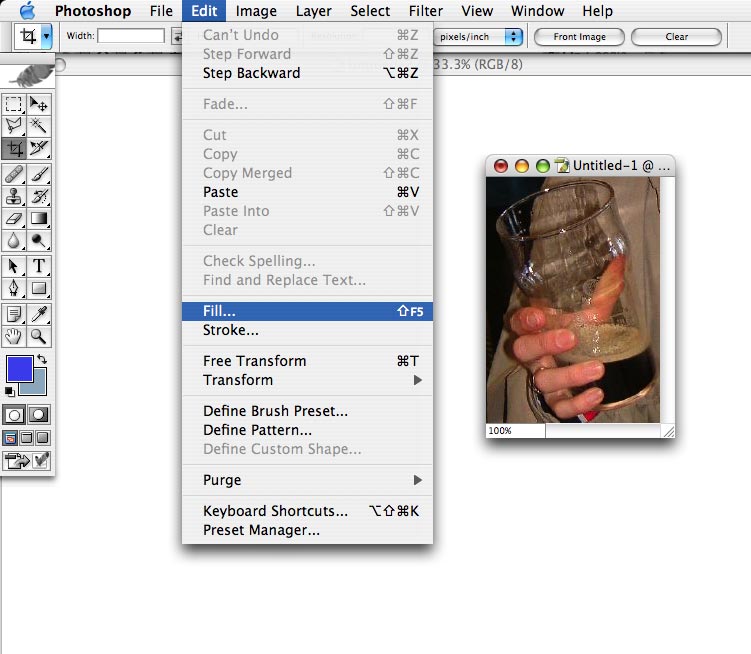Select the Magic Wand tool
This screenshot has width=751, height=654.
(39, 126)
